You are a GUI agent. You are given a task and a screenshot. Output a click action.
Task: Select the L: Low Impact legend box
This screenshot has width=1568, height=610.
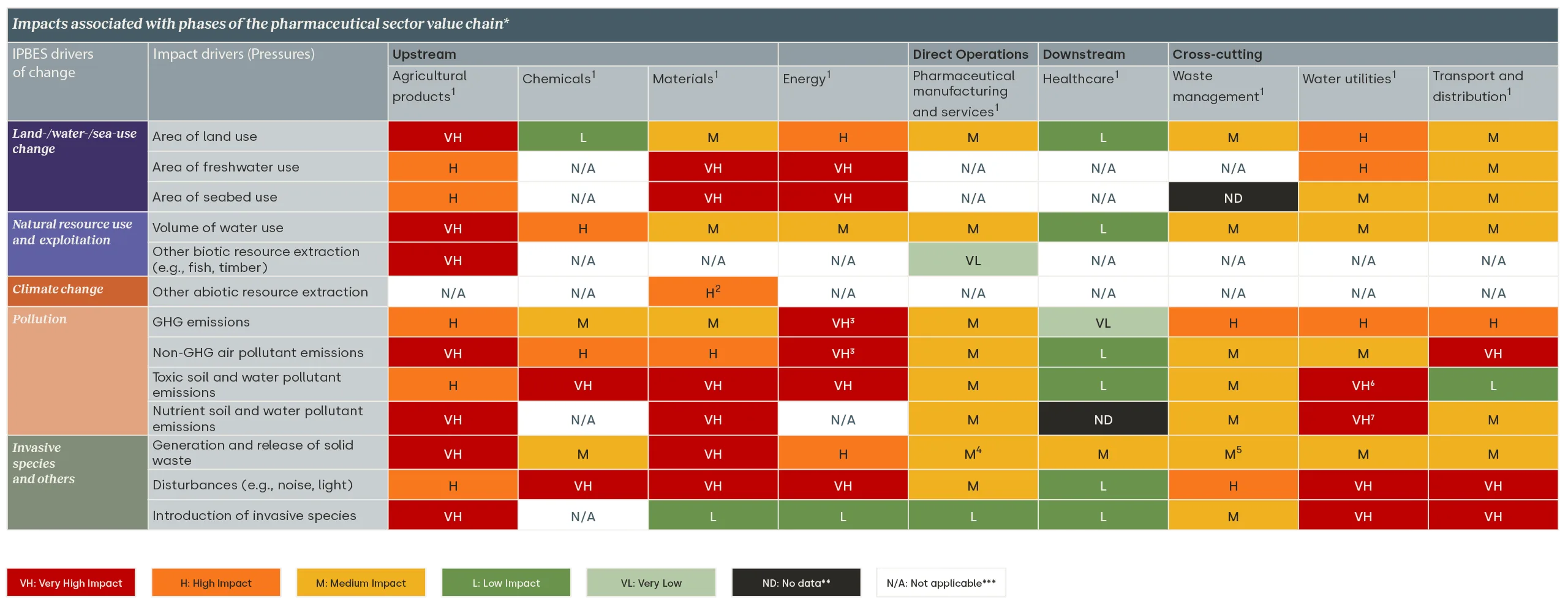tap(506, 582)
